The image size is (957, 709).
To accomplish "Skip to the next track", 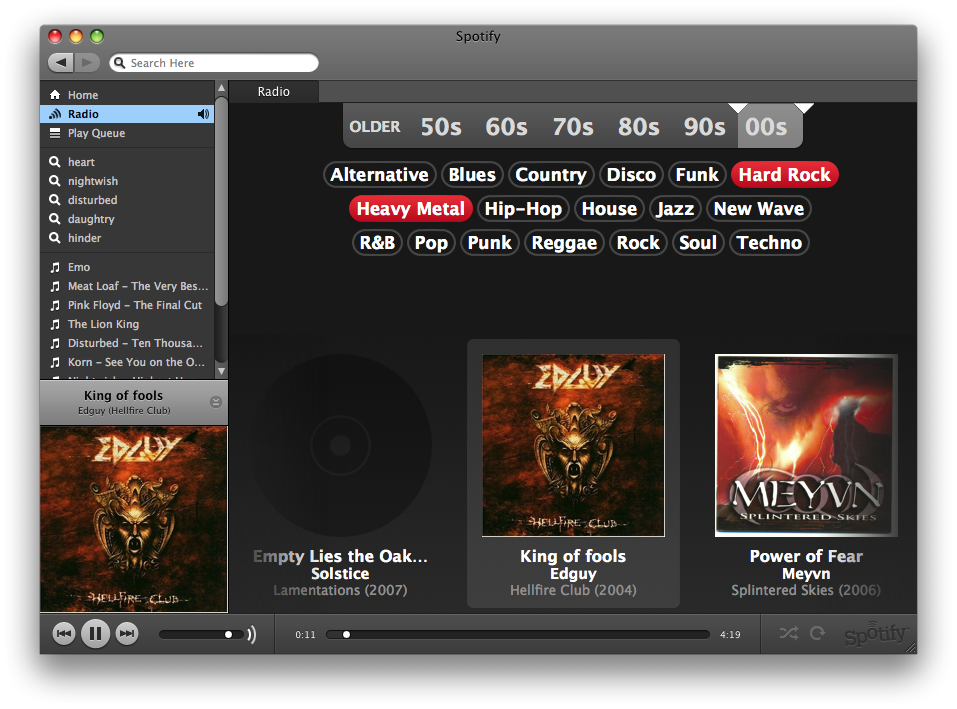I will (126, 633).
